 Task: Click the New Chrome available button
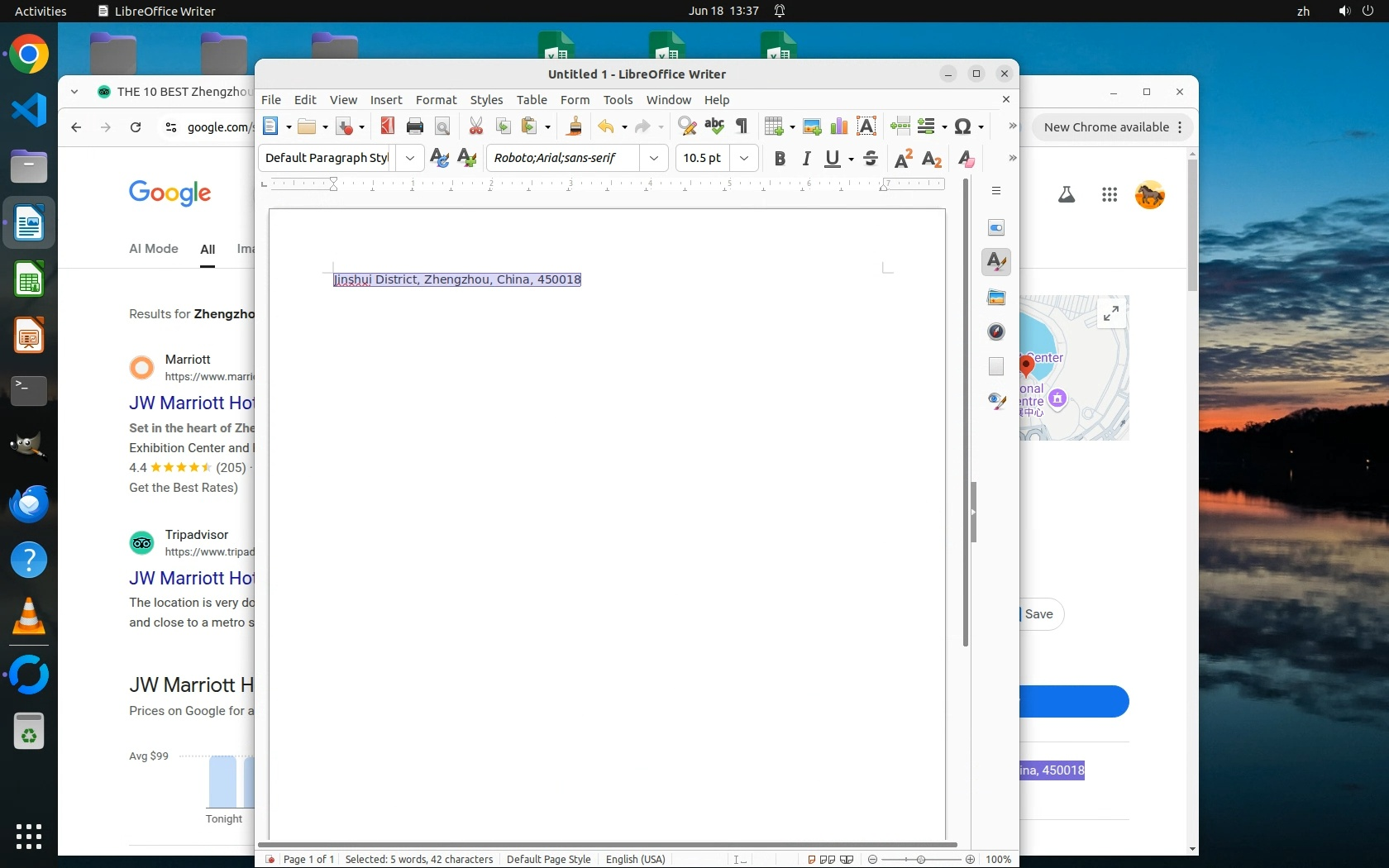pyautogui.click(x=1106, y=127)
